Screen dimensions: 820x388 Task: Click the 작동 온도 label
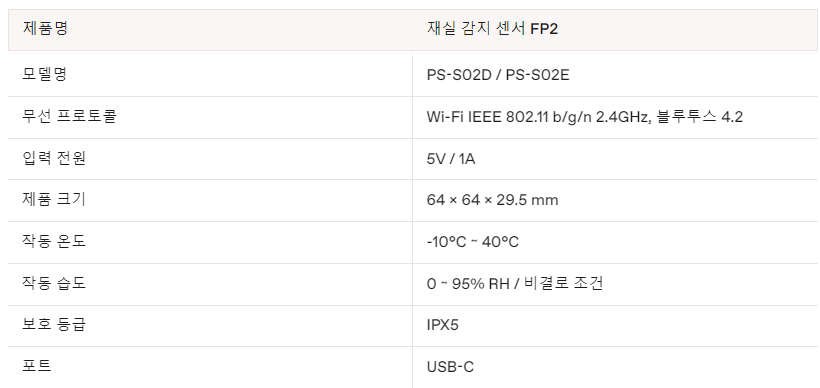point(54,241)
